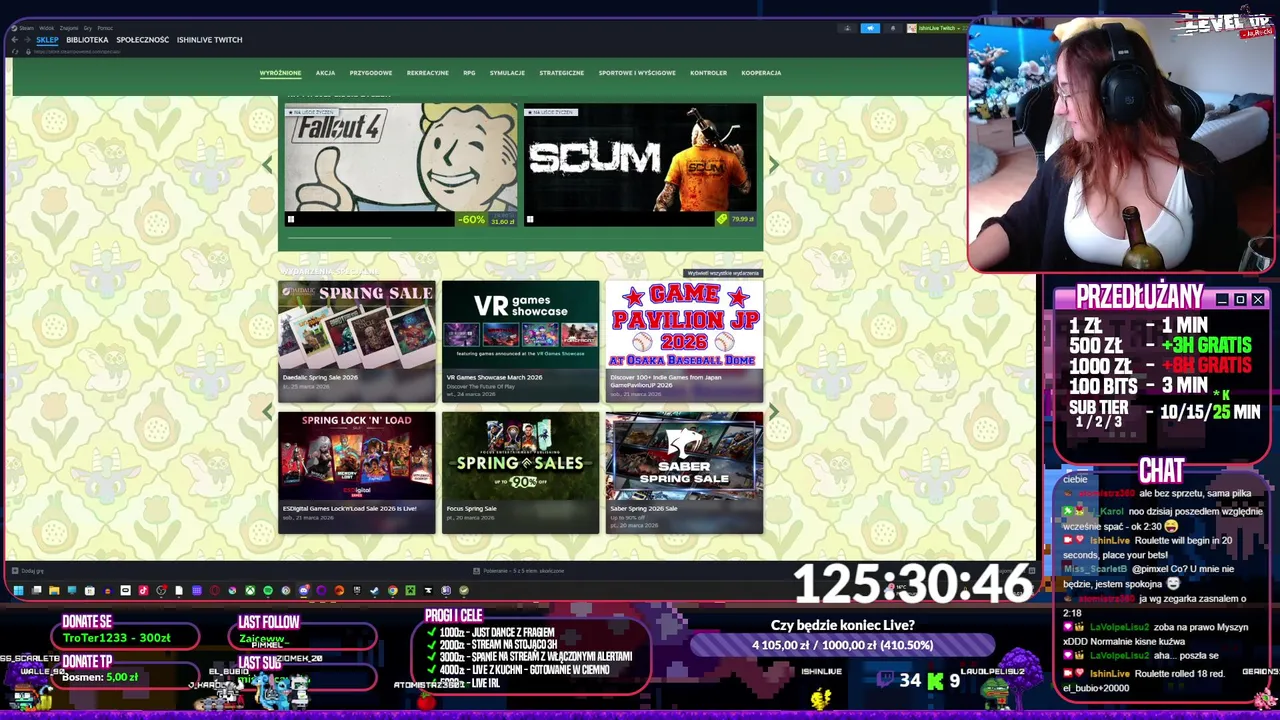Open the Windows Start menu
Image resolution: width=1280 pixels, height=720 pixels.
click(18, 590)
